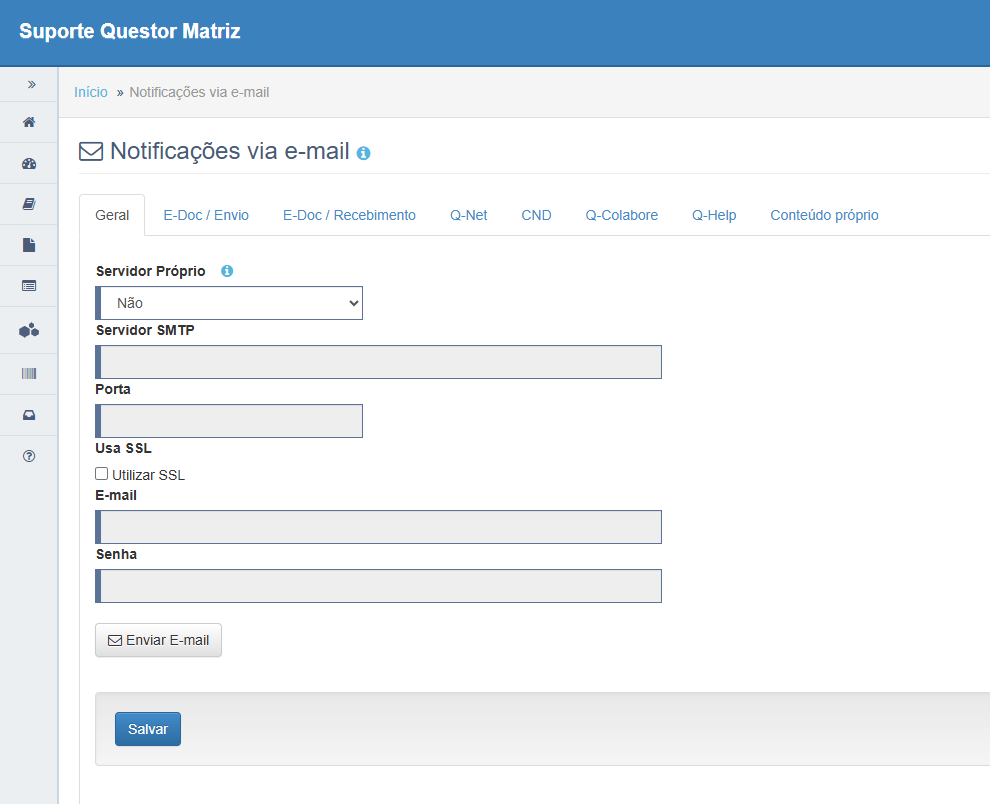The image size is (990, 804).
Task: Expand the sidebar with double chevron
Action: click(x=31, y=85)
